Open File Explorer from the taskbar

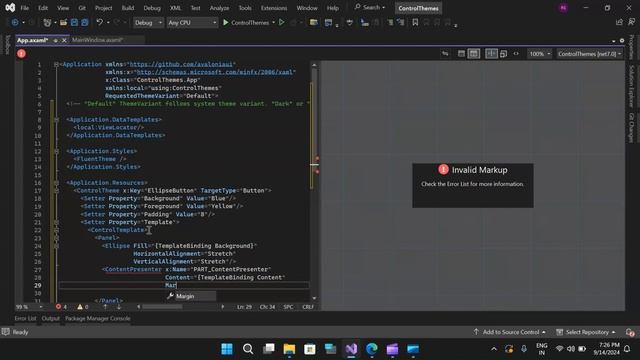(x=289, y=349)
